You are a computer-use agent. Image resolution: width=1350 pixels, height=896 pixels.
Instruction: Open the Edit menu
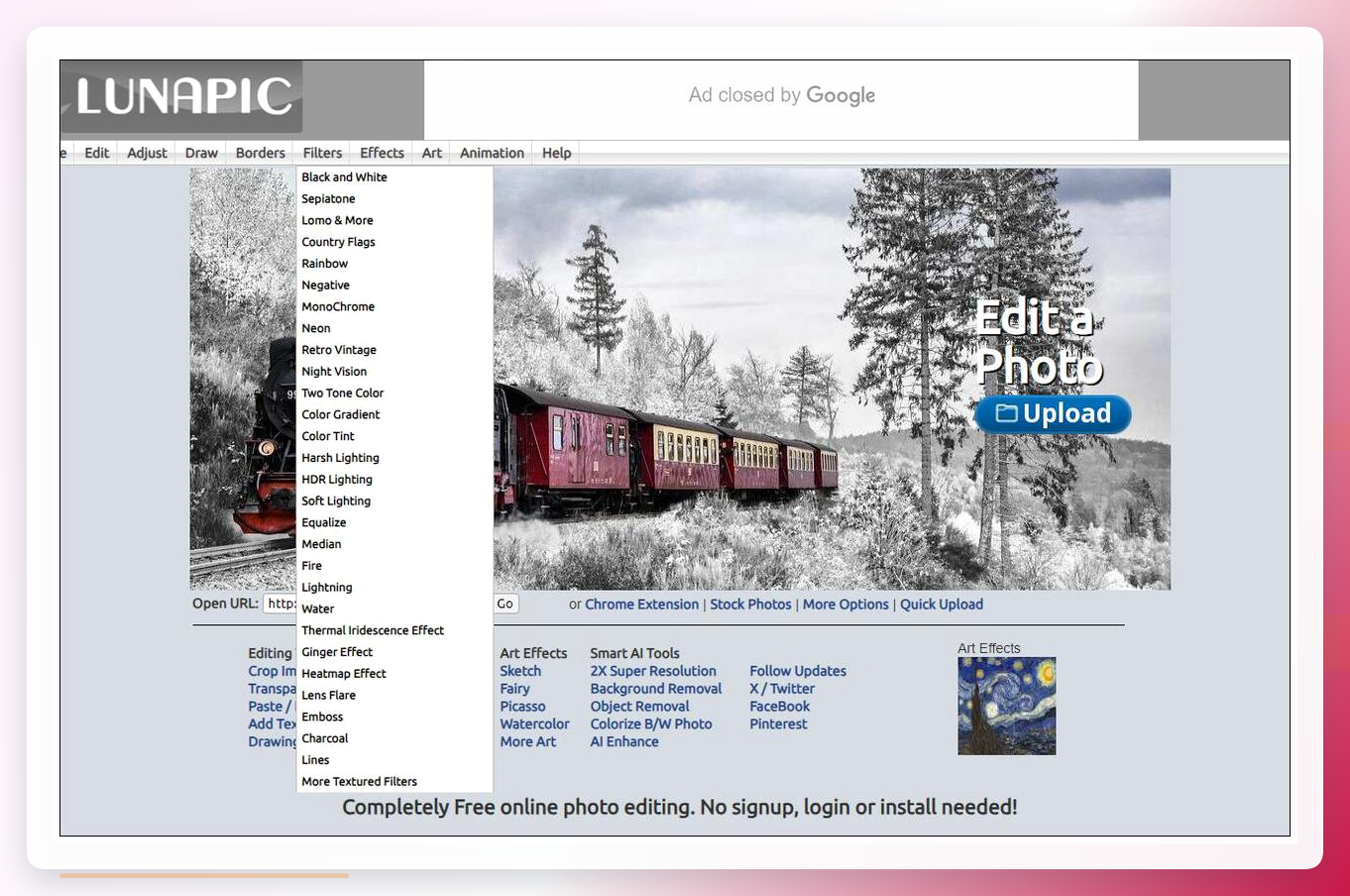coord(97,153)
